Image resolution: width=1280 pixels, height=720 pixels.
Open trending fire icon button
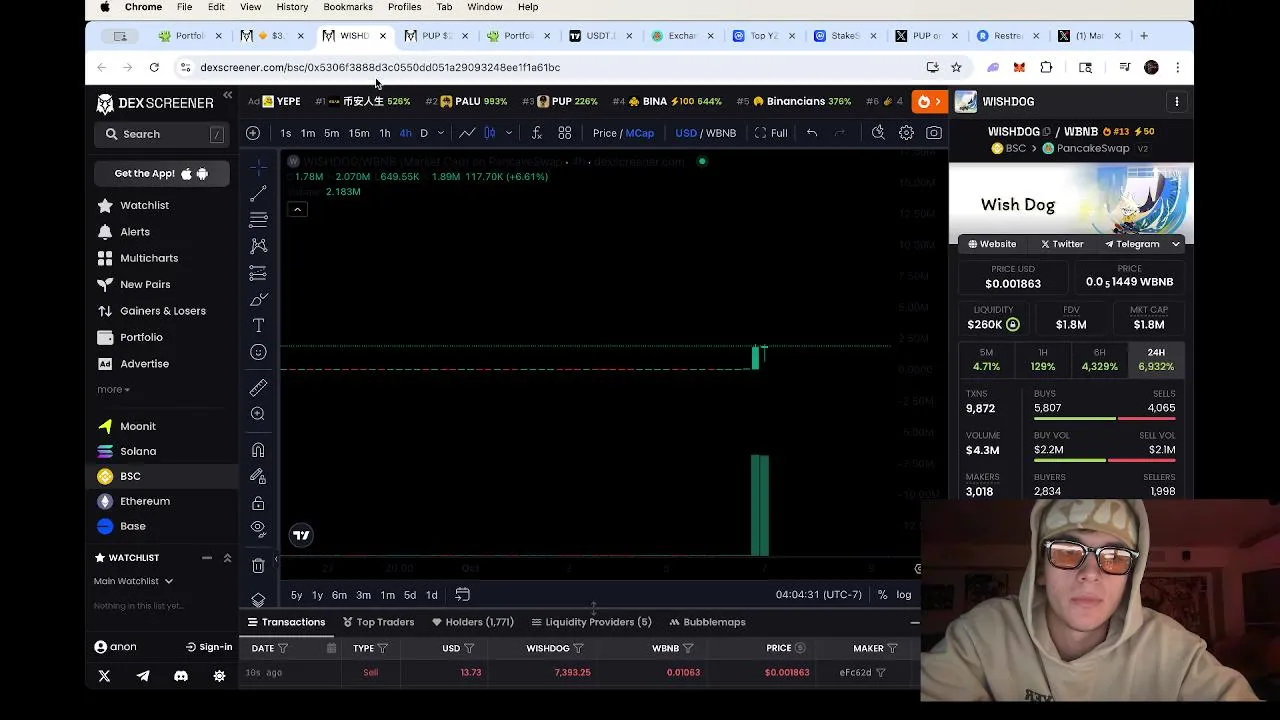click(929, 102)
